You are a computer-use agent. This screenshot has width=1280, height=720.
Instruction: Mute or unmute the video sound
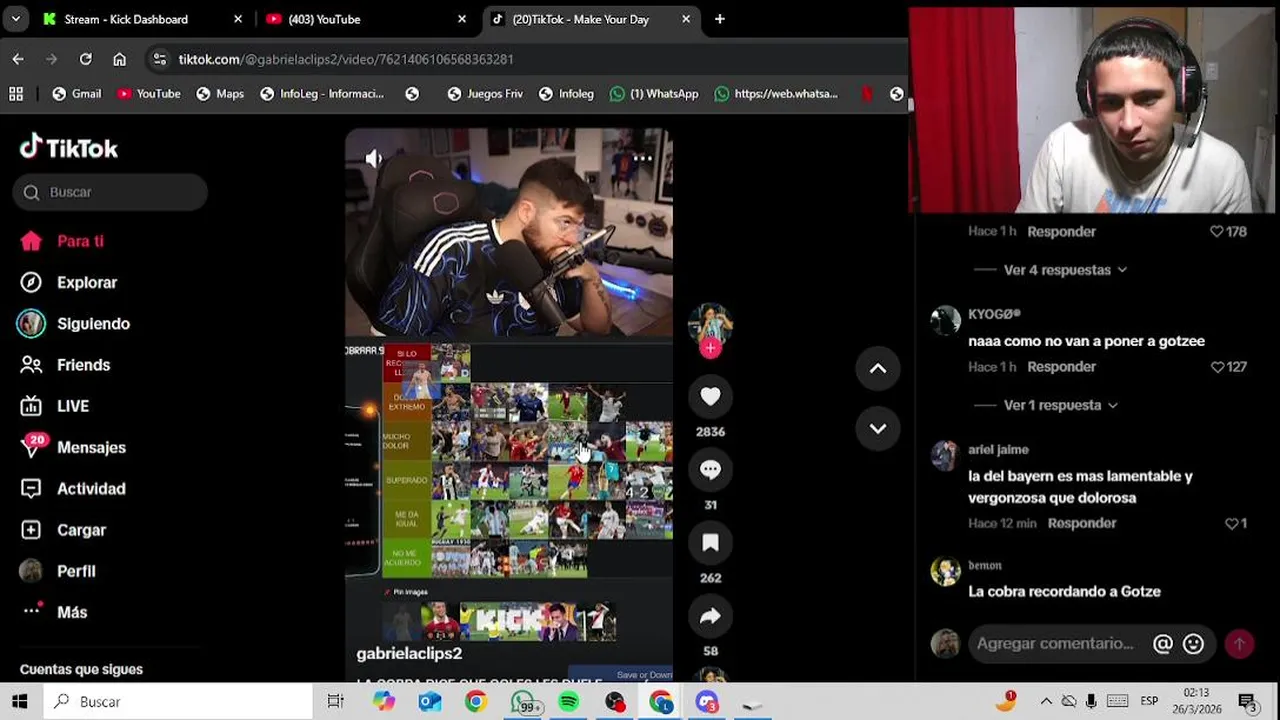click(x=374, y=158)
